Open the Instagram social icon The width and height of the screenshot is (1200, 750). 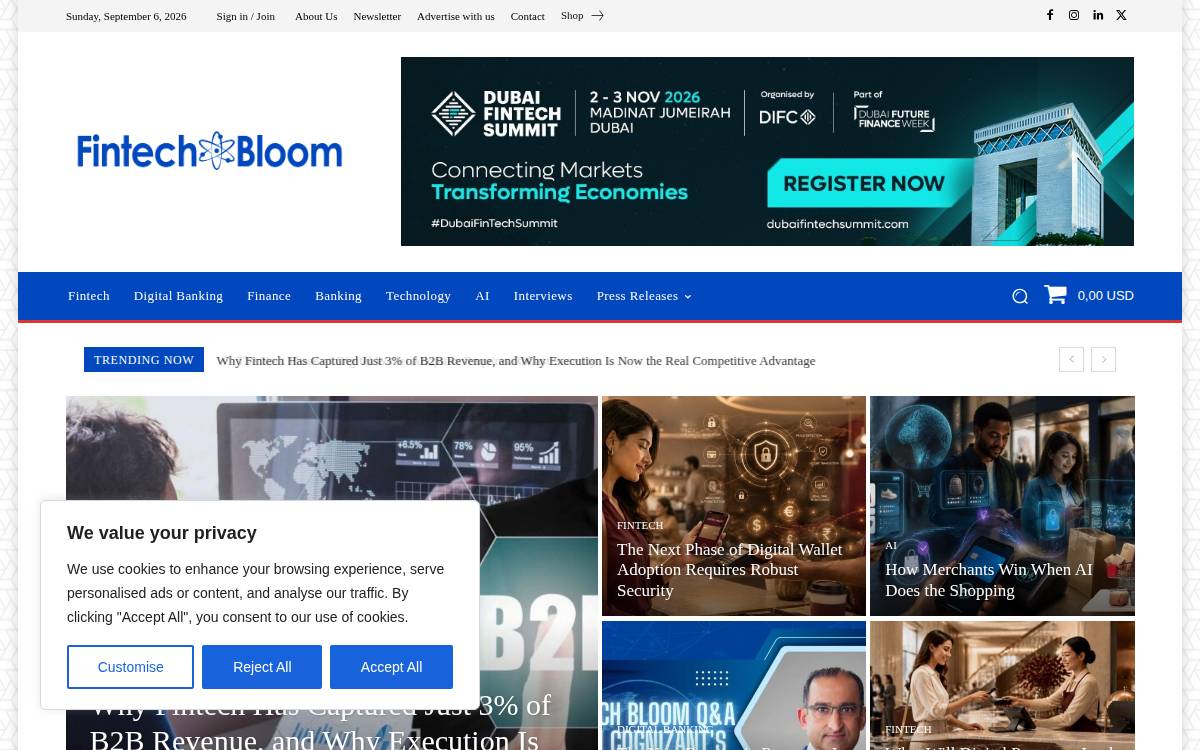[1074, 15]
